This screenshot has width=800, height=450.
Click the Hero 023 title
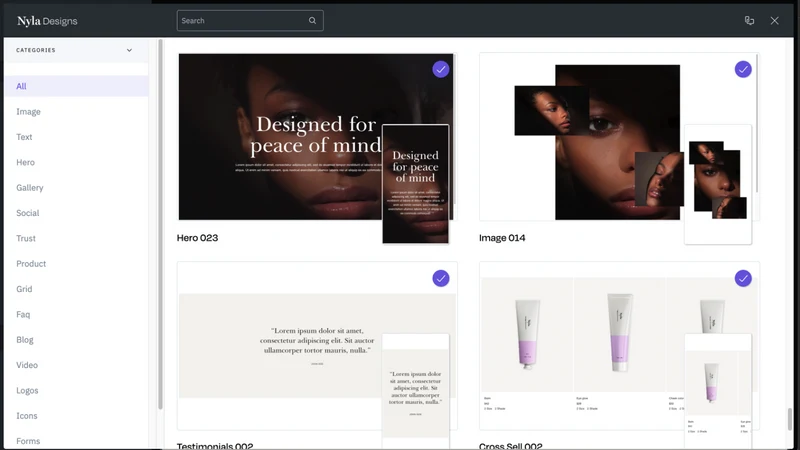[x=197, y=238]
